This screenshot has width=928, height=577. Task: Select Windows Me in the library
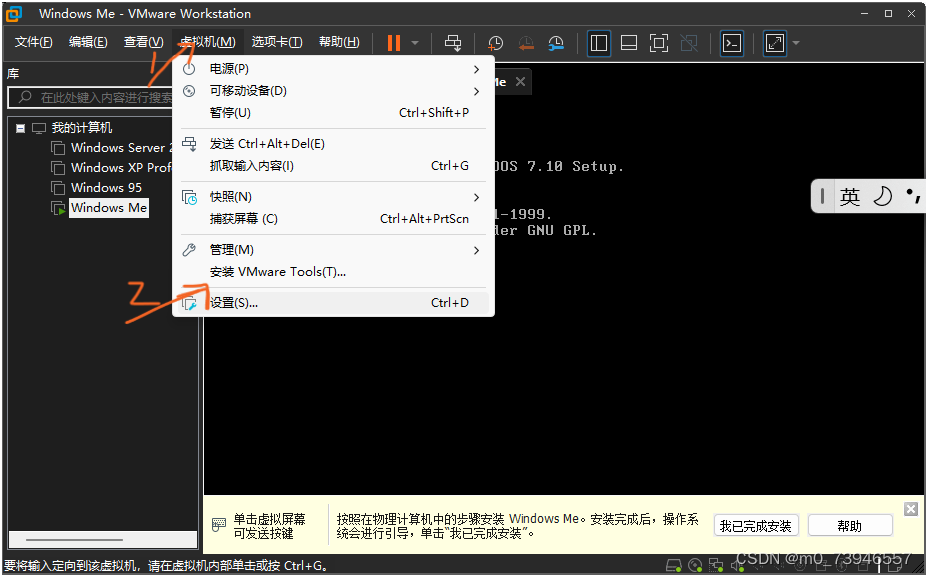click(x=109, y=208)
